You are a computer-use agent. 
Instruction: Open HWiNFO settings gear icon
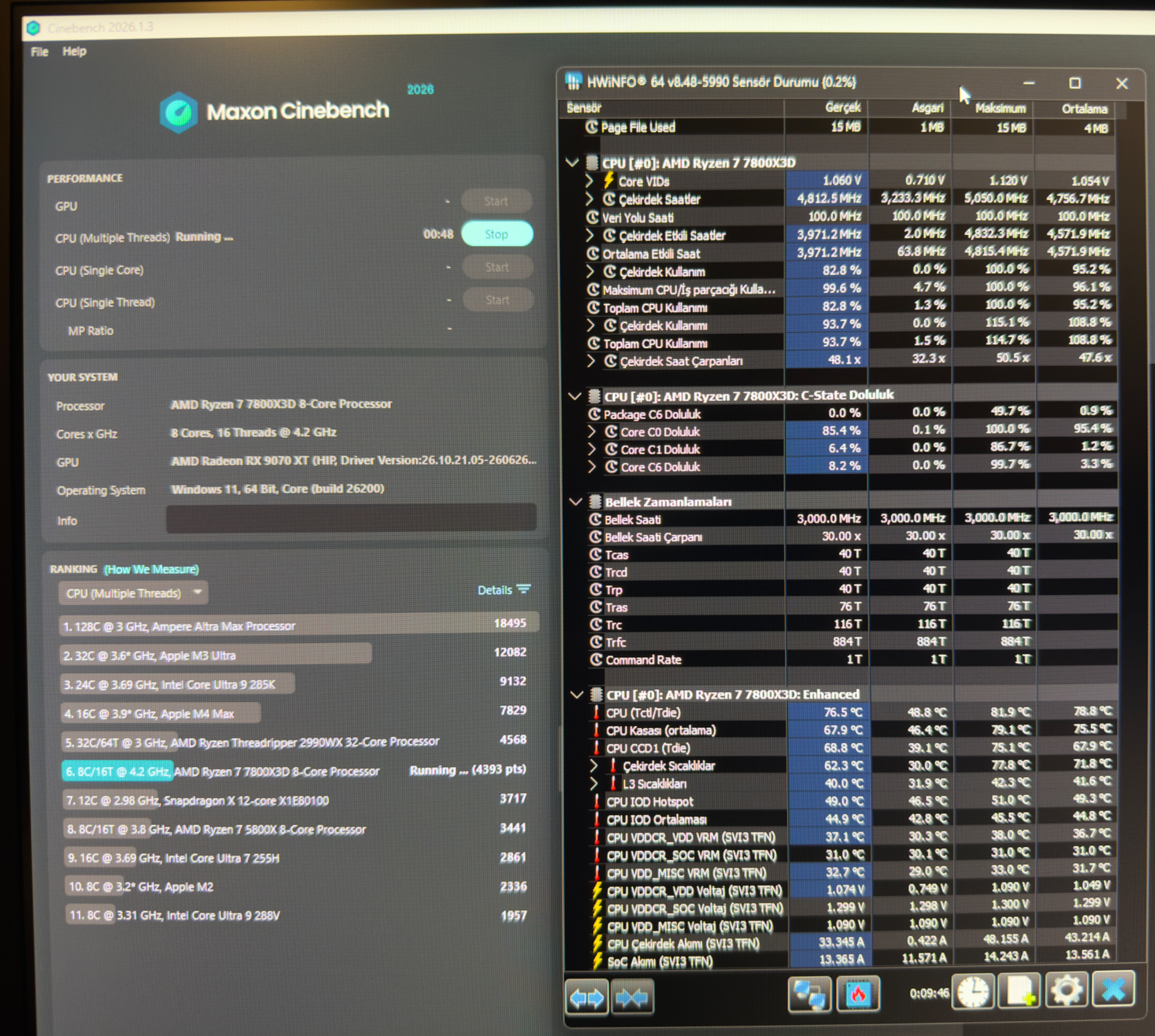point(1066,990)
